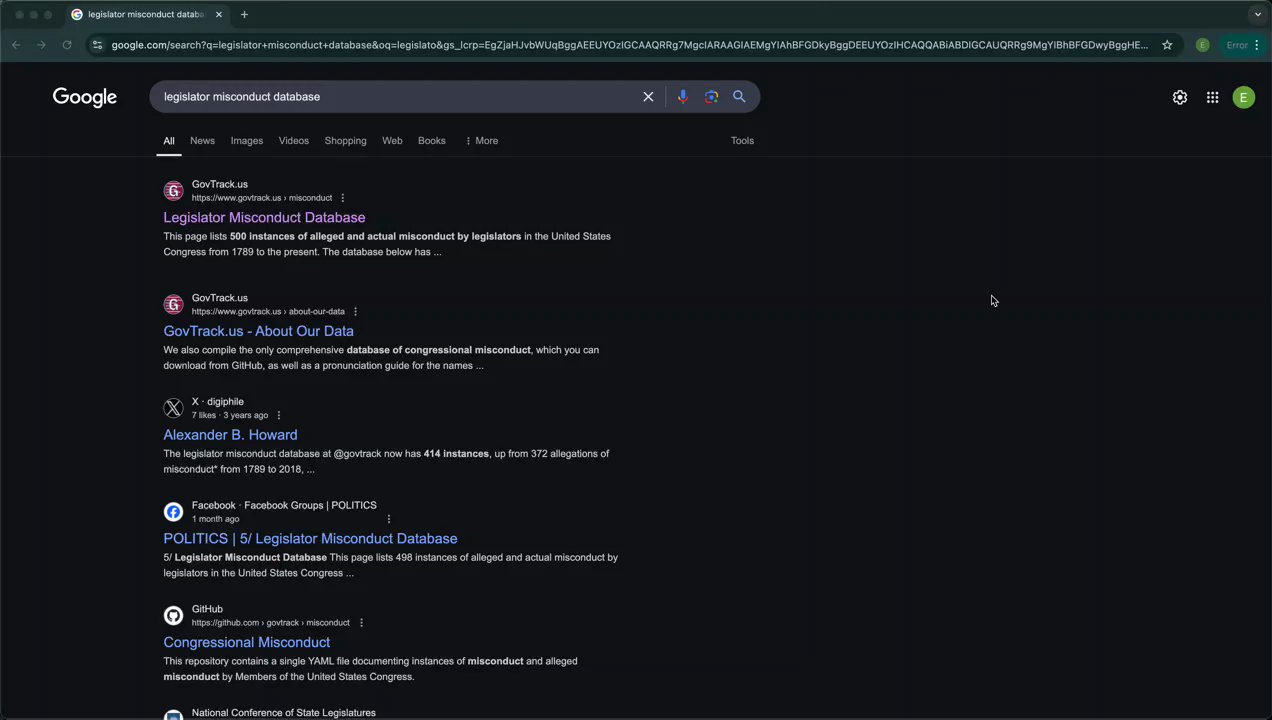Image resolution: width=1272 pixels, height=720 pixels.
Task: Open the Legislator Misconduct Database link
Action: [x=264, y=218]
